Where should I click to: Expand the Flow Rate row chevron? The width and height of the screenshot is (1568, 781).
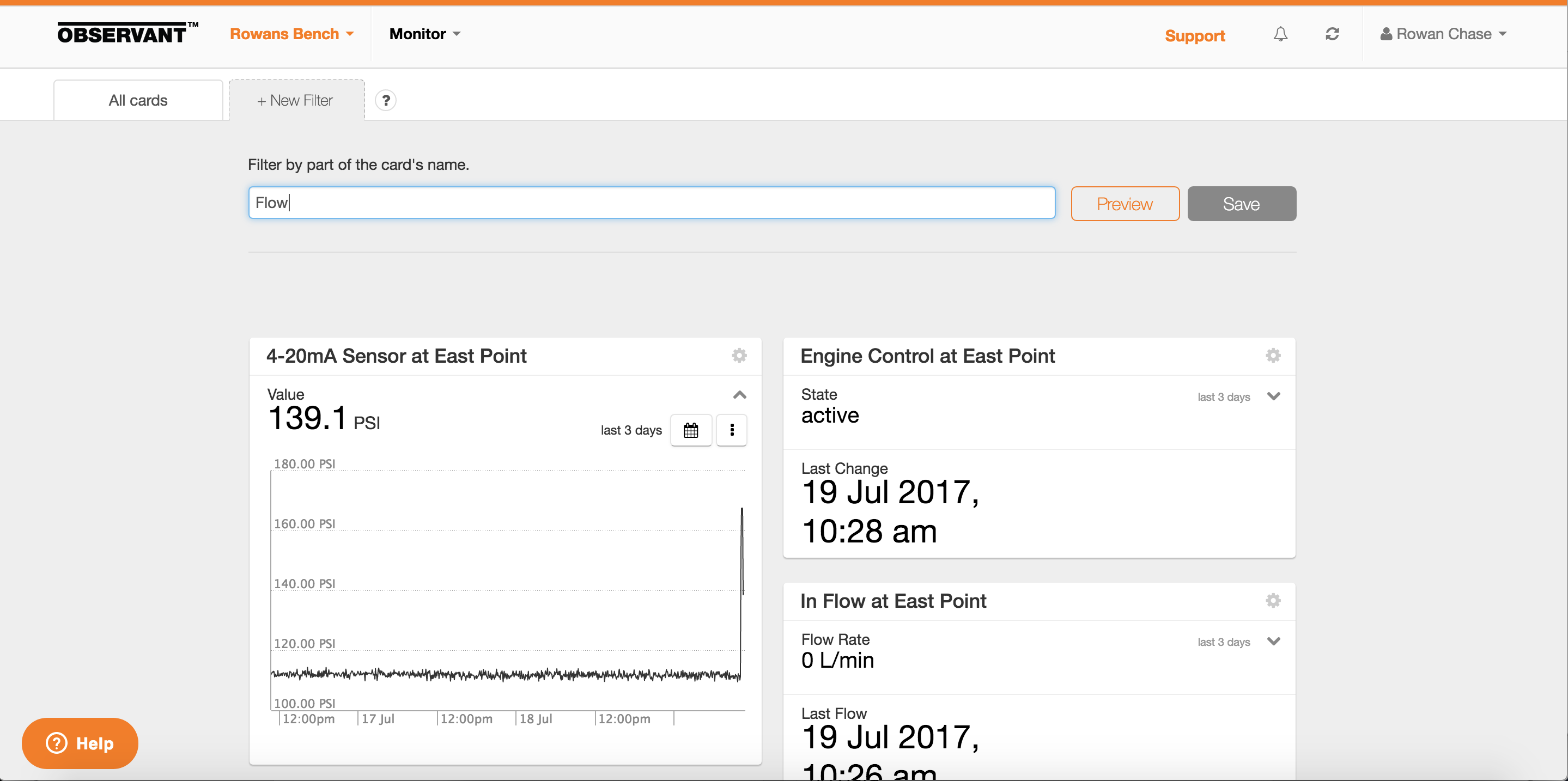tap(1273, 642)
